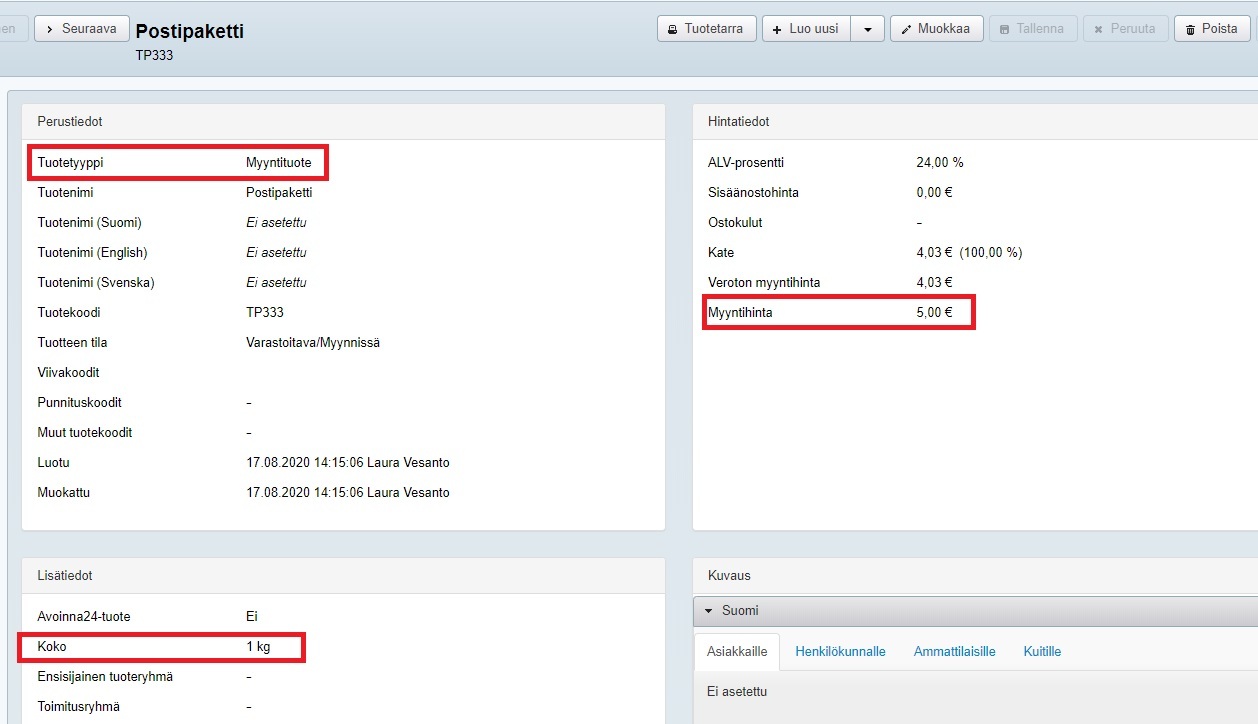Click the Poista delete button
Viewport: 1258px width, 724px height.
tap(1211, 29)
